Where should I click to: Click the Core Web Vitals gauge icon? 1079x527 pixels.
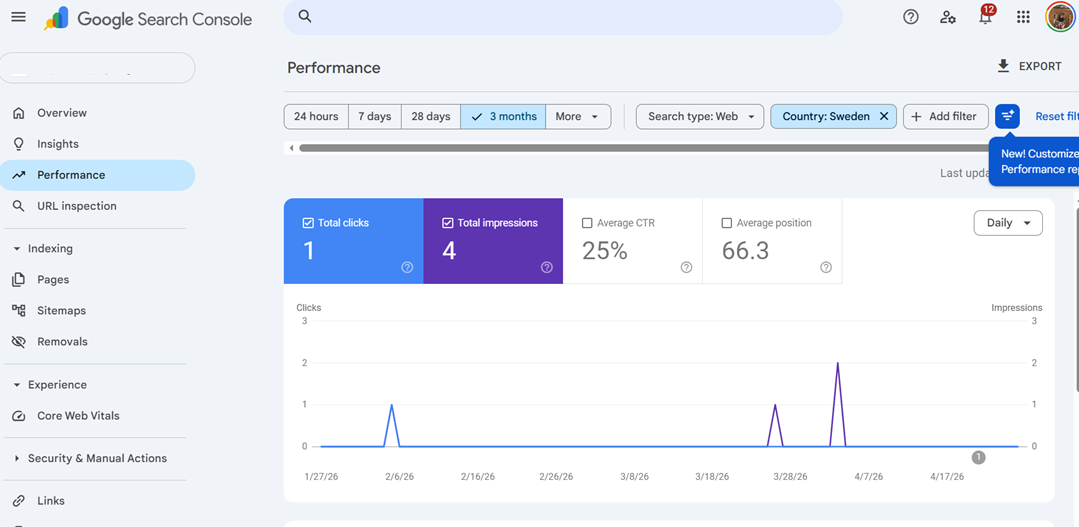click(19, 416)
